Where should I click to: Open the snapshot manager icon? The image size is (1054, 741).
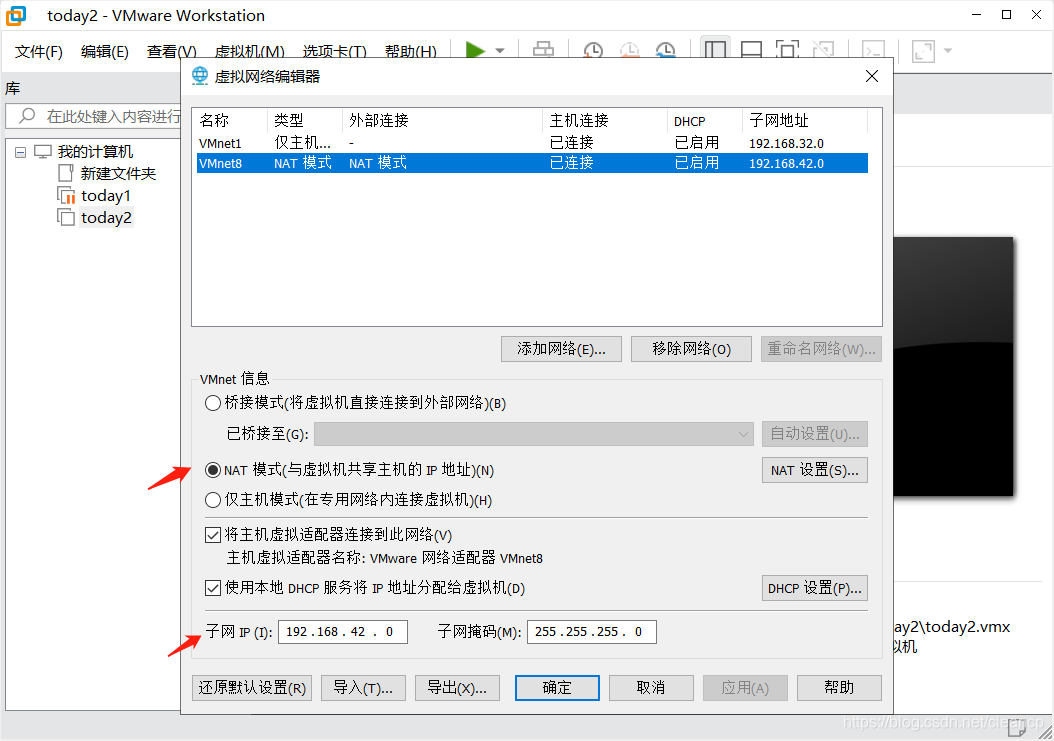click(x=665, y=50)
